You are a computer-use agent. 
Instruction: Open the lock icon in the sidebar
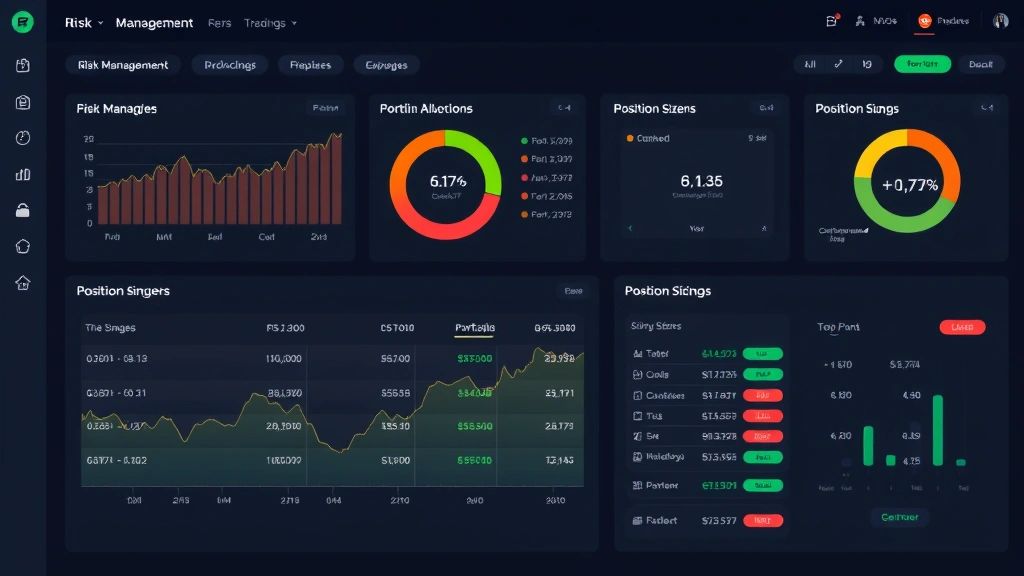coord(21,209)
